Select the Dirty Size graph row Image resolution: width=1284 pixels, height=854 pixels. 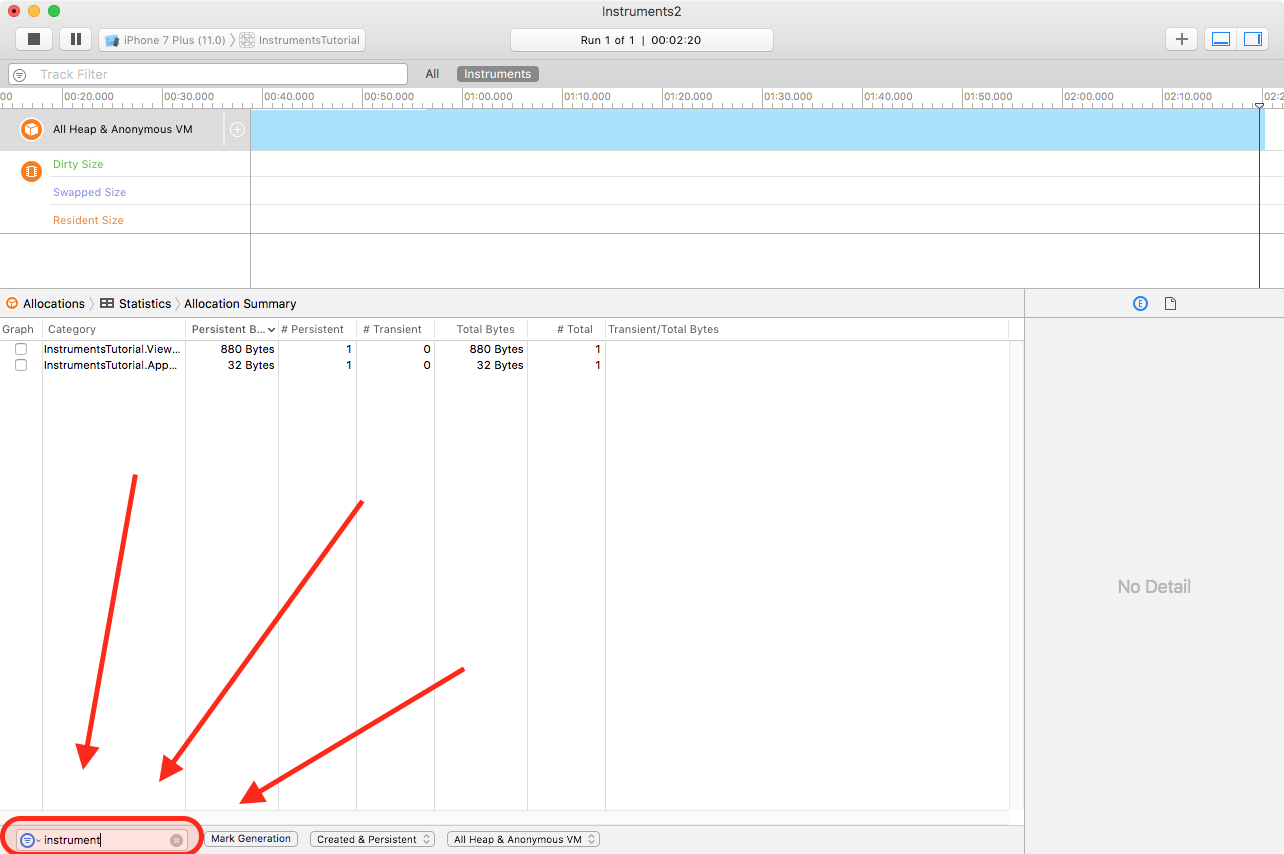coord(78,164)
